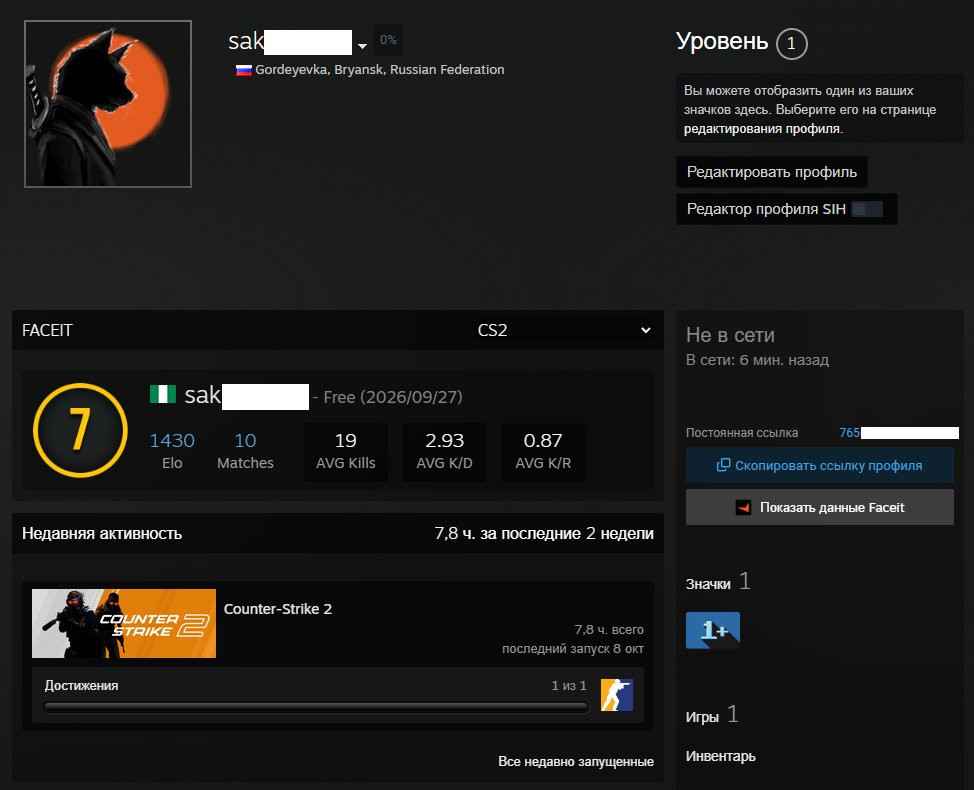974x790 pixels.
Task: Click the 0% badge beside the username
Action: (x=388, y=40)
